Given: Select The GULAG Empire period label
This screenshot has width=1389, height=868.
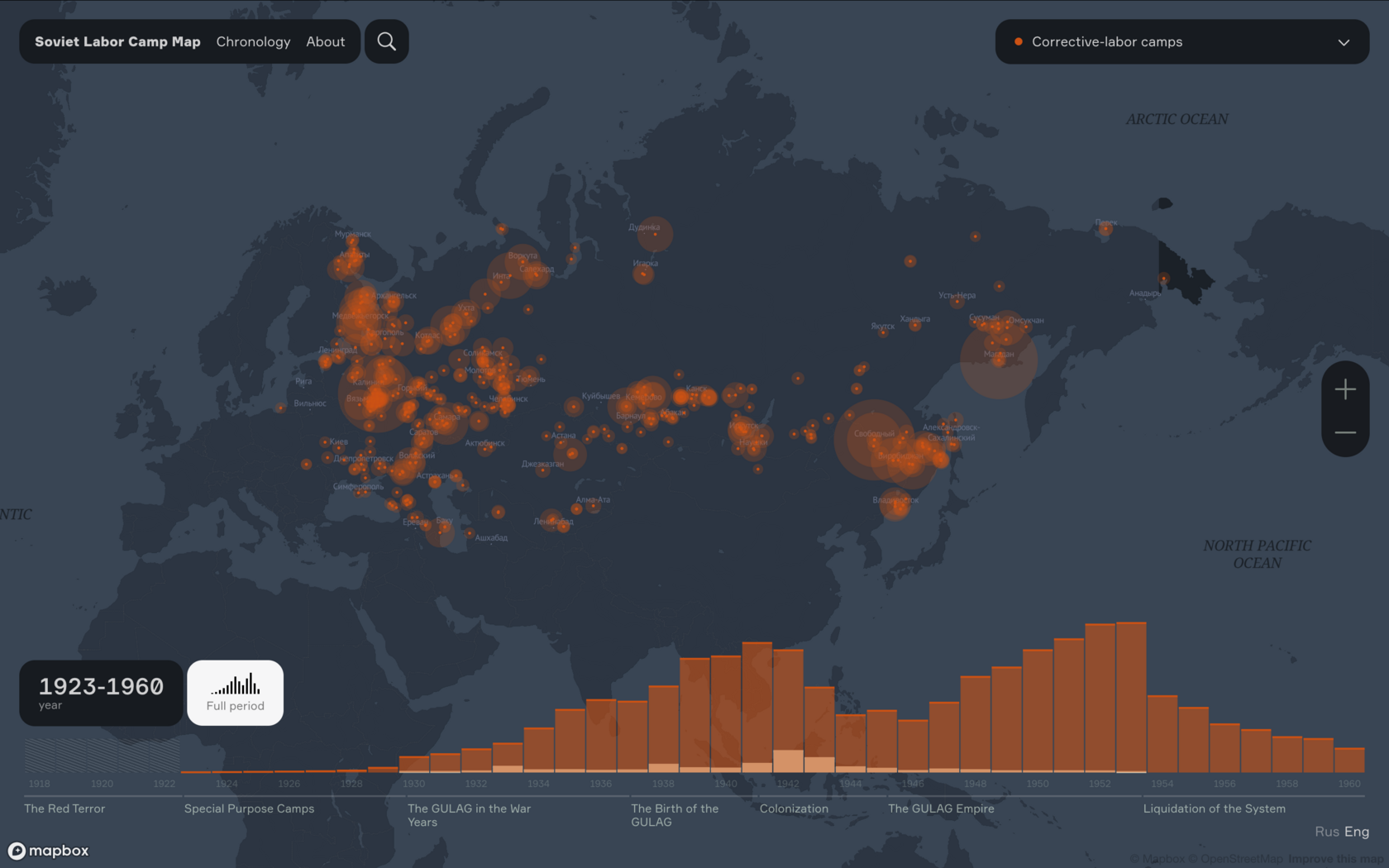Looking at the screenshot, I should pos(941,808).
